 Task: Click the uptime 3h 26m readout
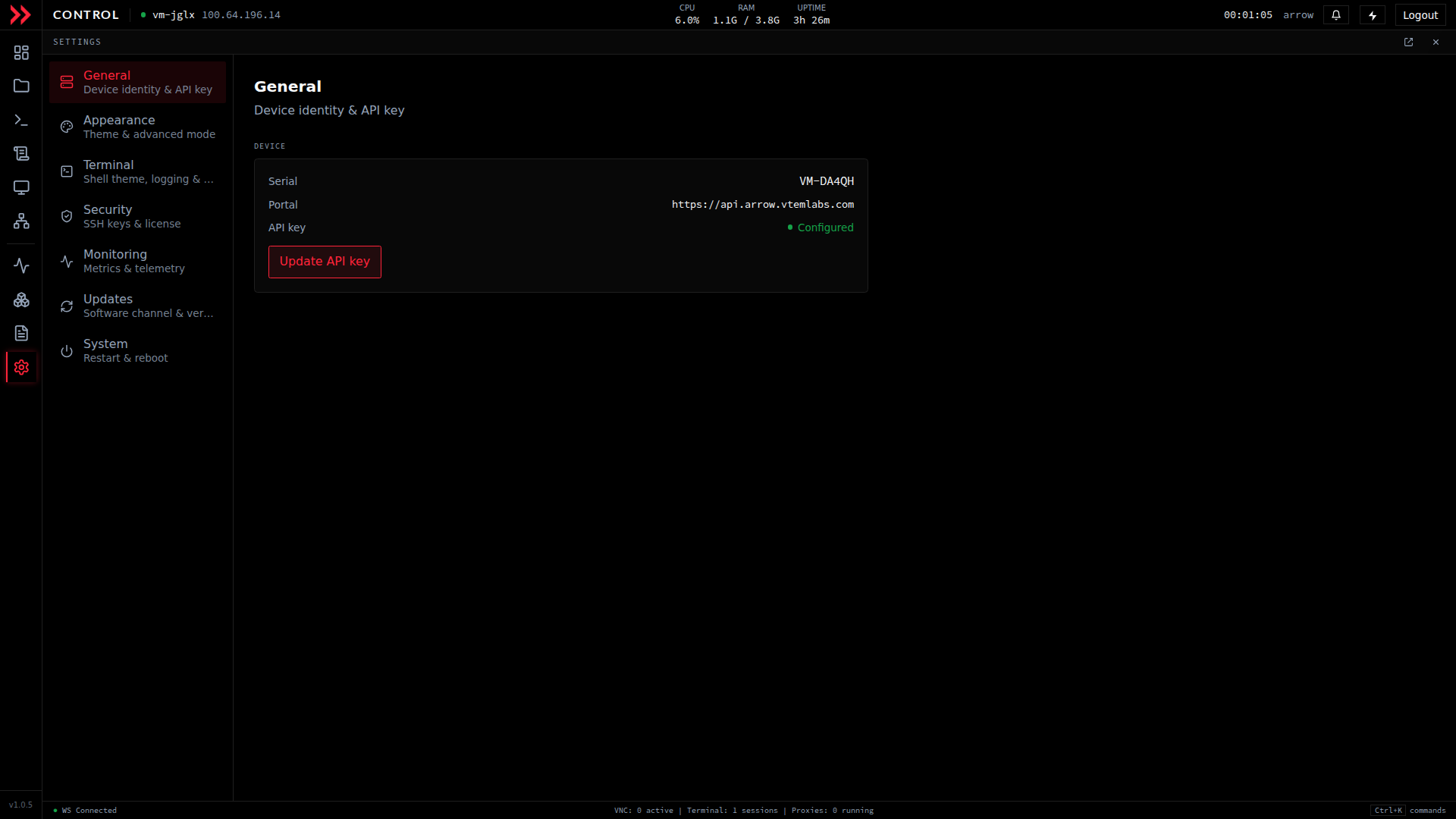tap(811, 14)
